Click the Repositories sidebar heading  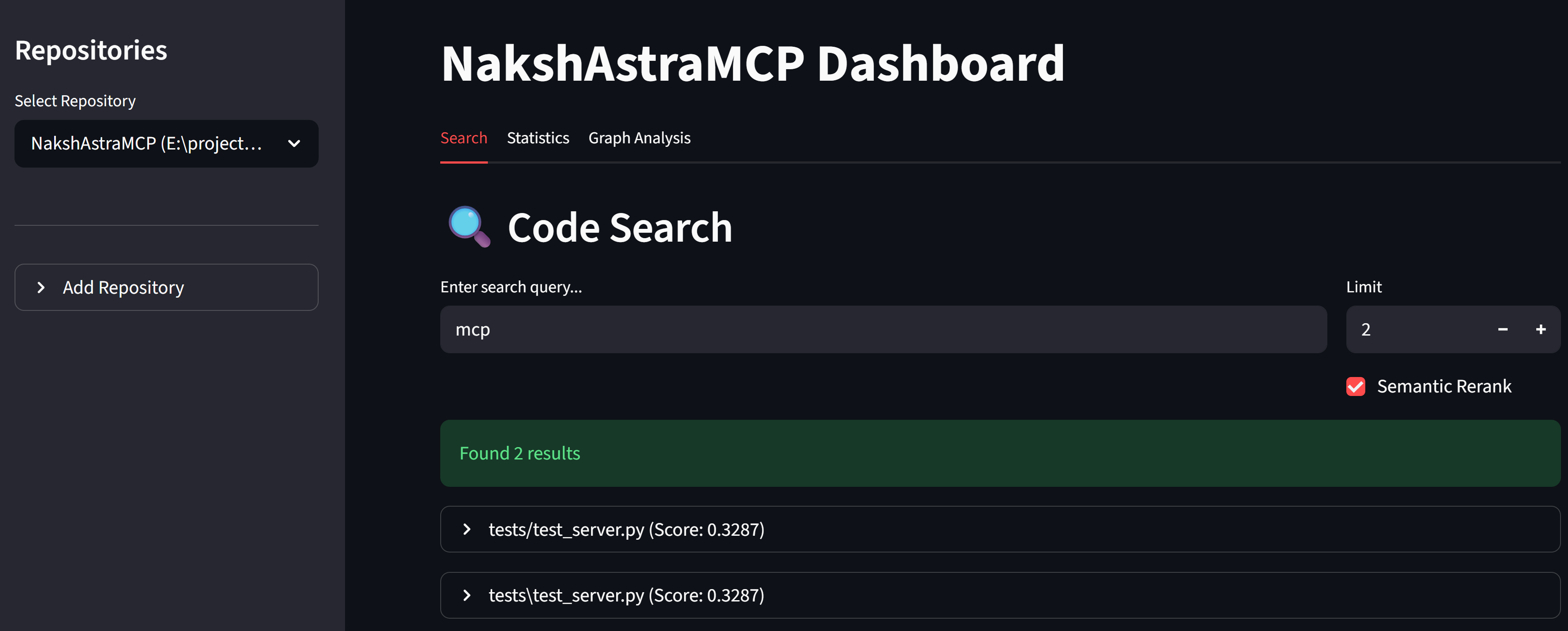point(91,50)
